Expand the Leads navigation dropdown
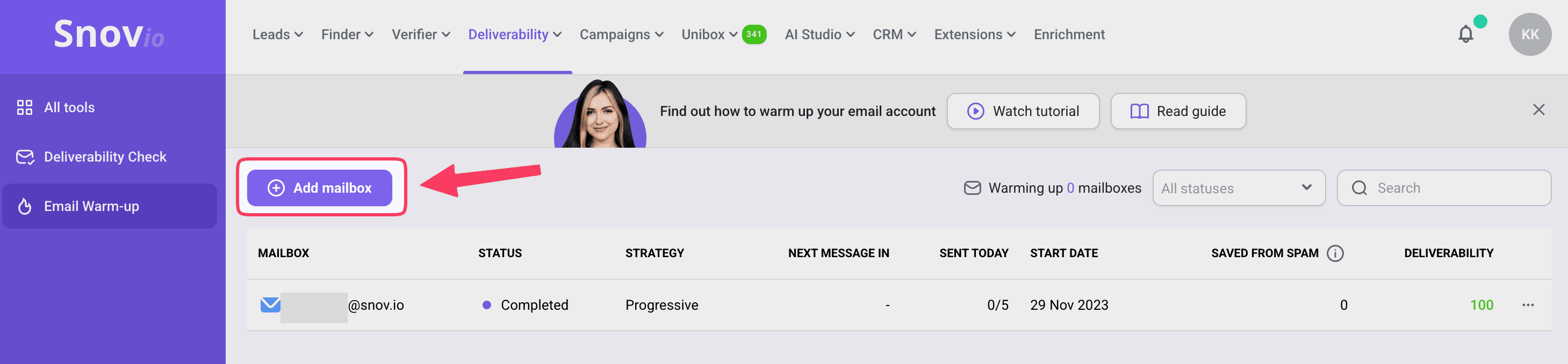This screenshot has width=1568, height=364. (278, 35)
